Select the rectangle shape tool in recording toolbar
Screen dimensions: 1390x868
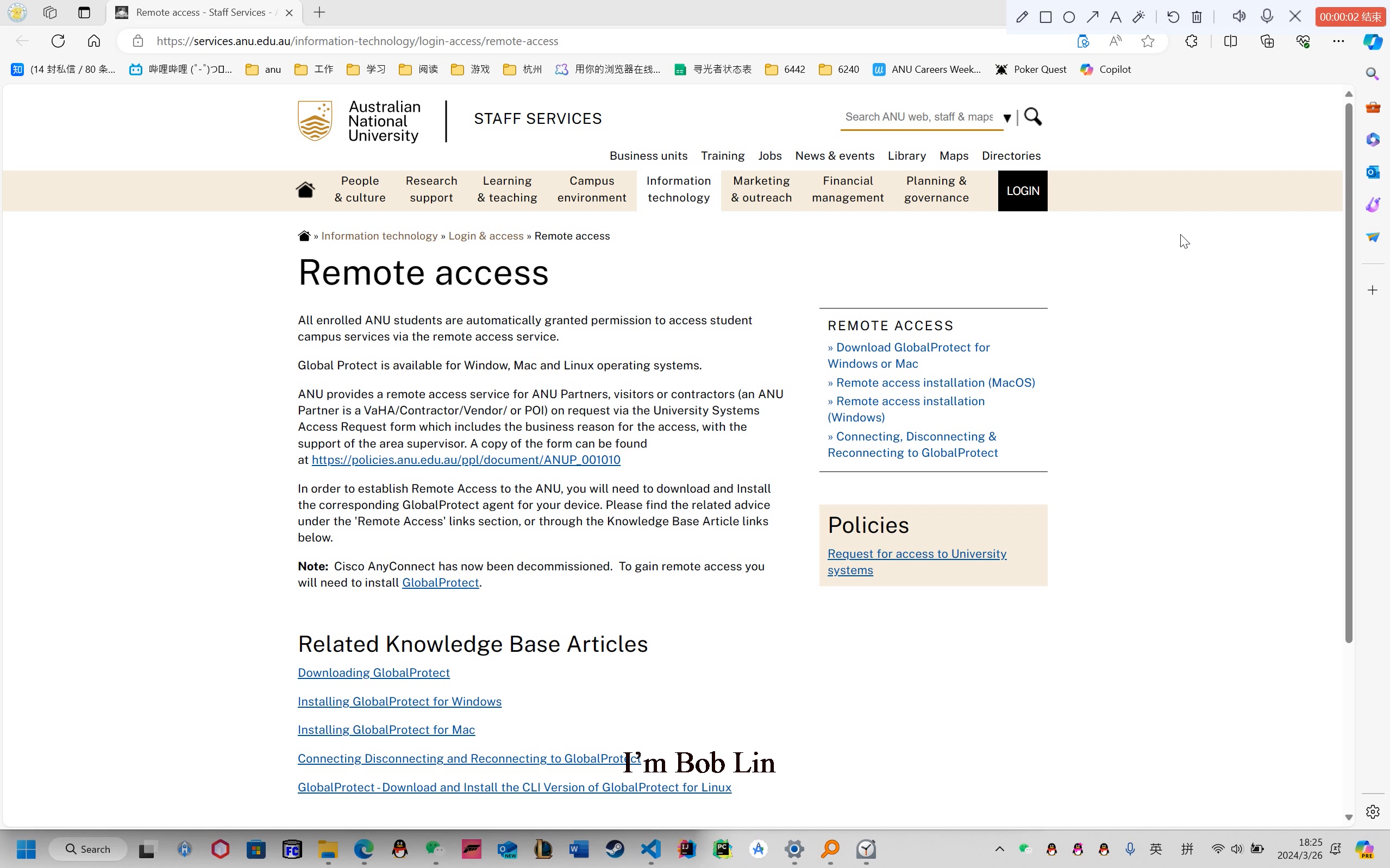coord(1045,17)
